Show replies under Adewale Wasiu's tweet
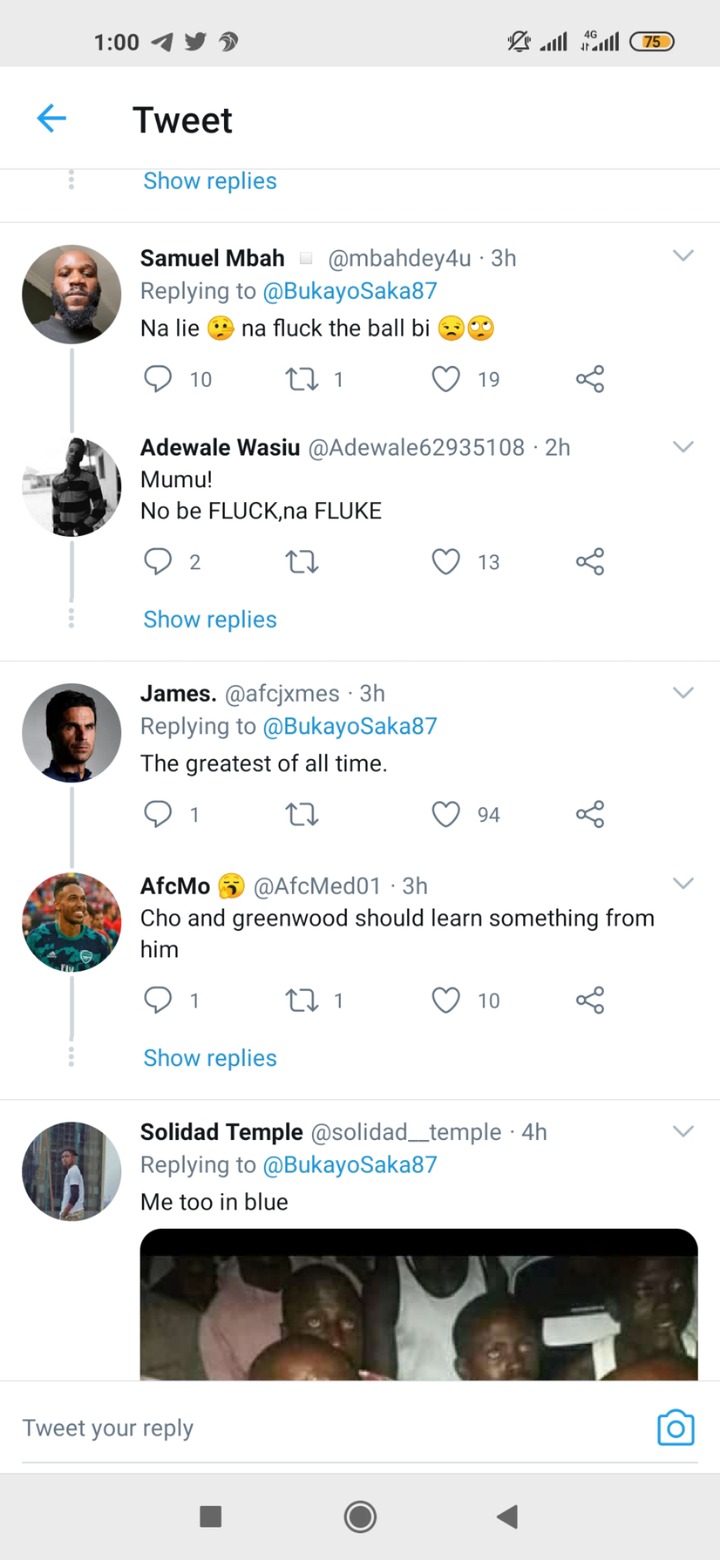 (x=210, y=619)
